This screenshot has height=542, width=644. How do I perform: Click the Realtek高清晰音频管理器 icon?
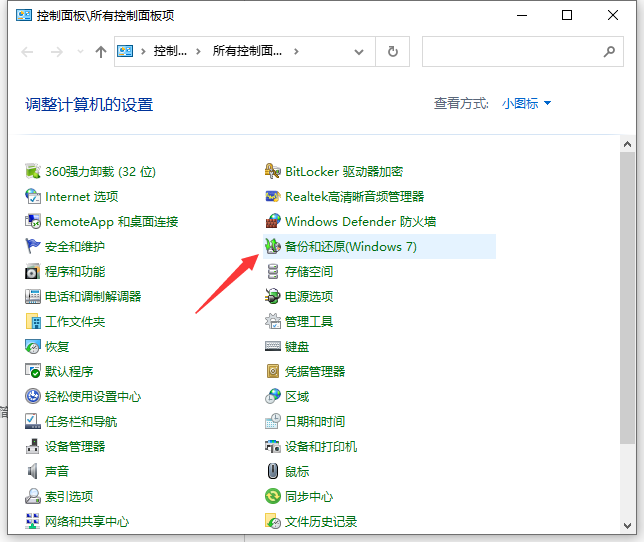tap(273, 197)
